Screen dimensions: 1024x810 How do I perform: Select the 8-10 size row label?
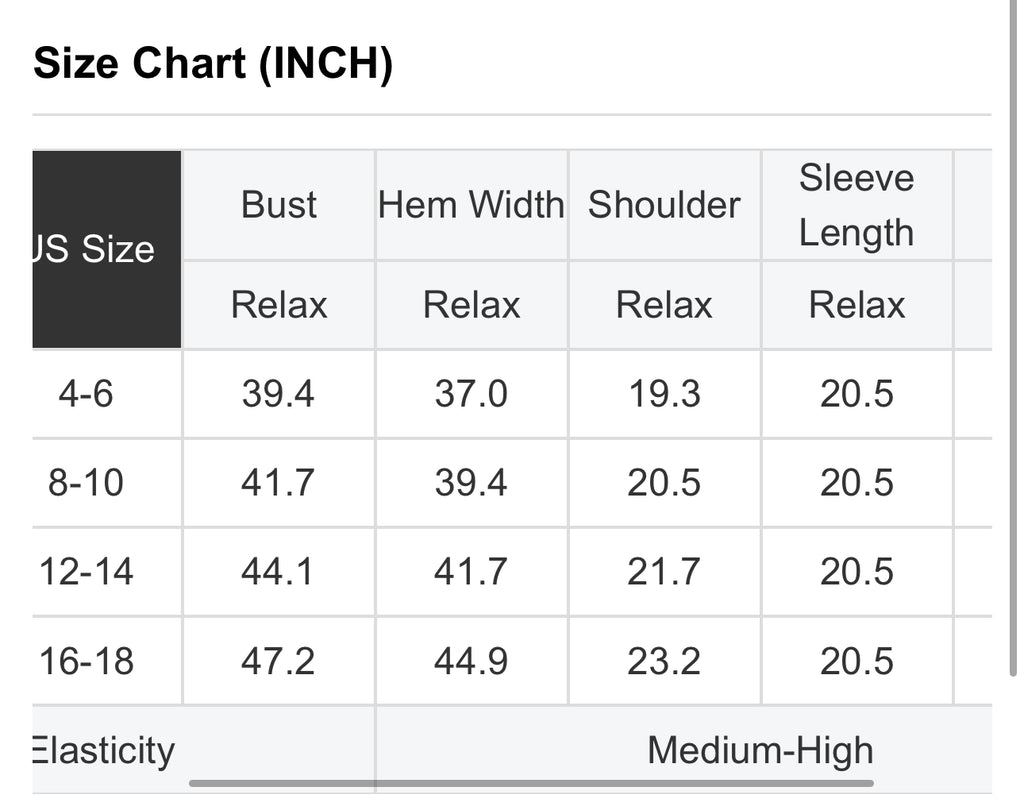tap(86, 483)
